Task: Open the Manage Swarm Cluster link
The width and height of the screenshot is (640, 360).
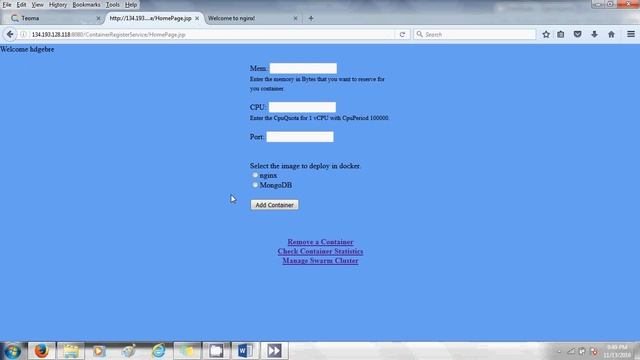Action: point(320,261)
